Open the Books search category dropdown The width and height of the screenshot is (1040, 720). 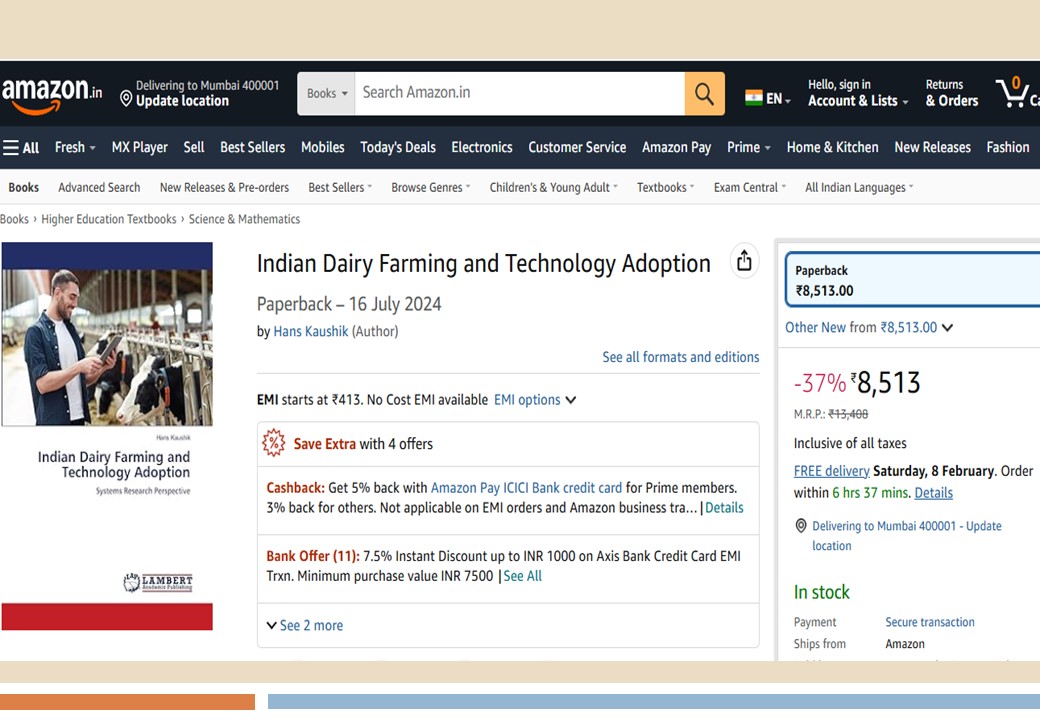tap(326, 93)
